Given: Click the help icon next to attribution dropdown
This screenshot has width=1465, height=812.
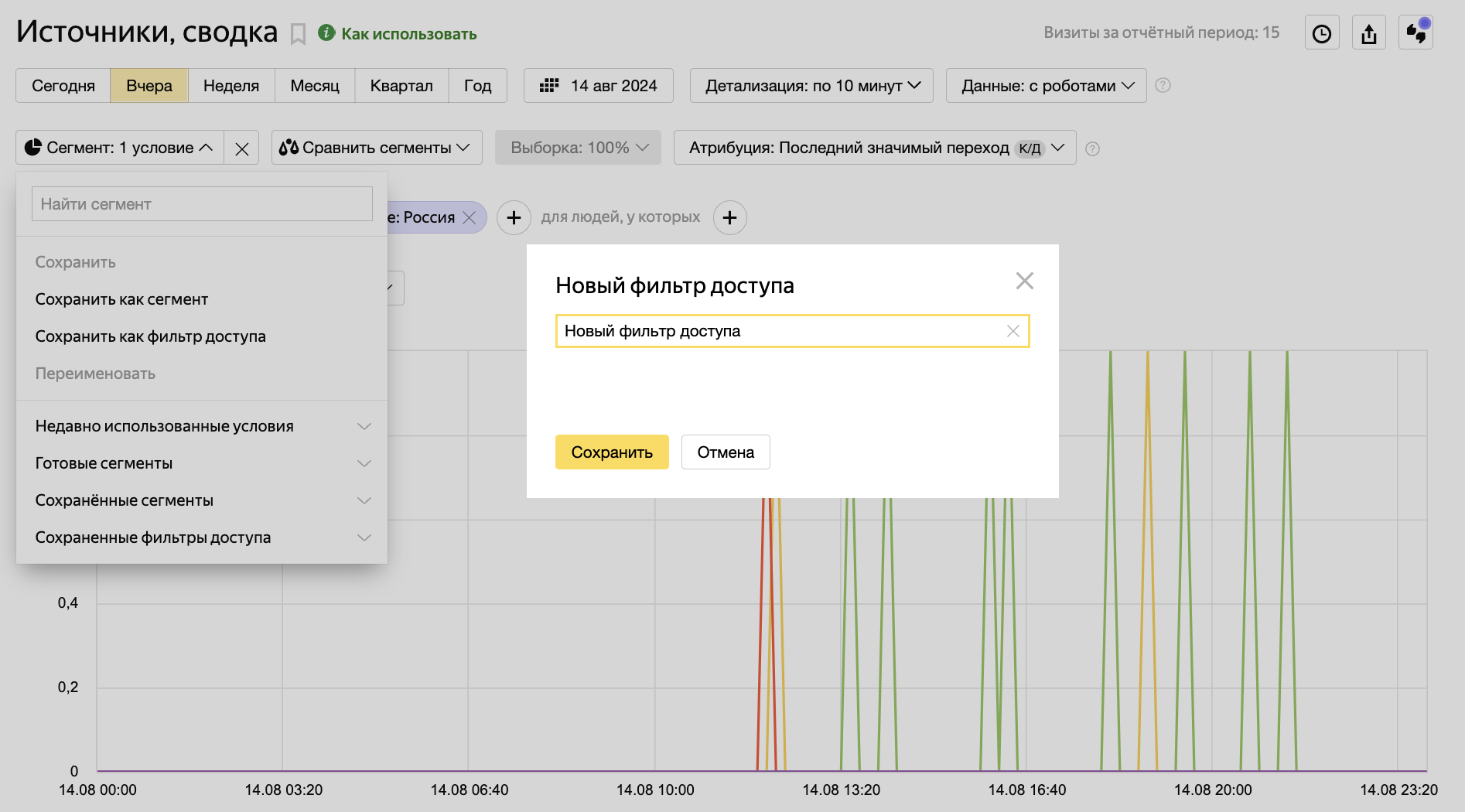Looking at the screenshot, I should 1092,148.
